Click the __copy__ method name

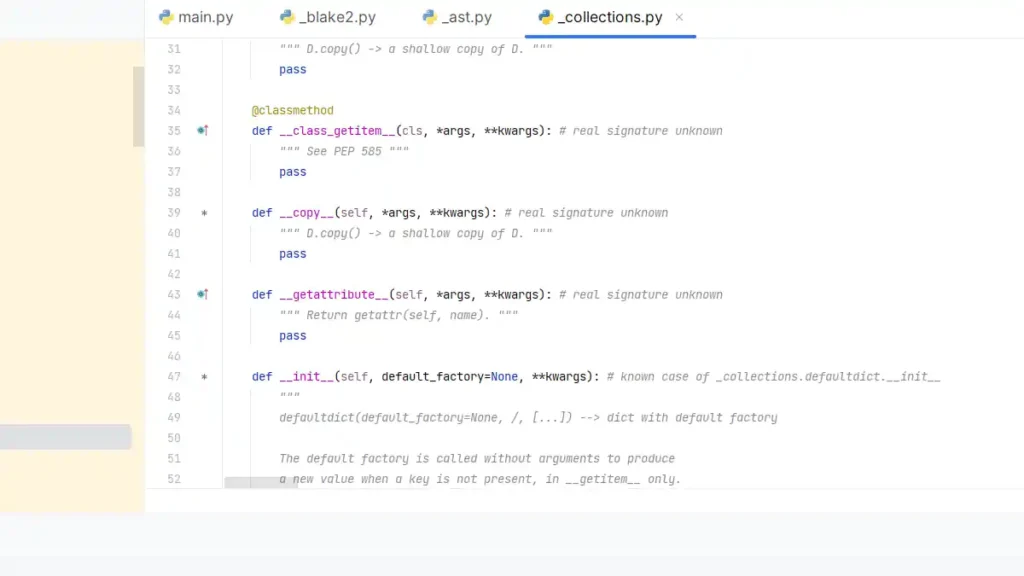[x=306, y=213]
